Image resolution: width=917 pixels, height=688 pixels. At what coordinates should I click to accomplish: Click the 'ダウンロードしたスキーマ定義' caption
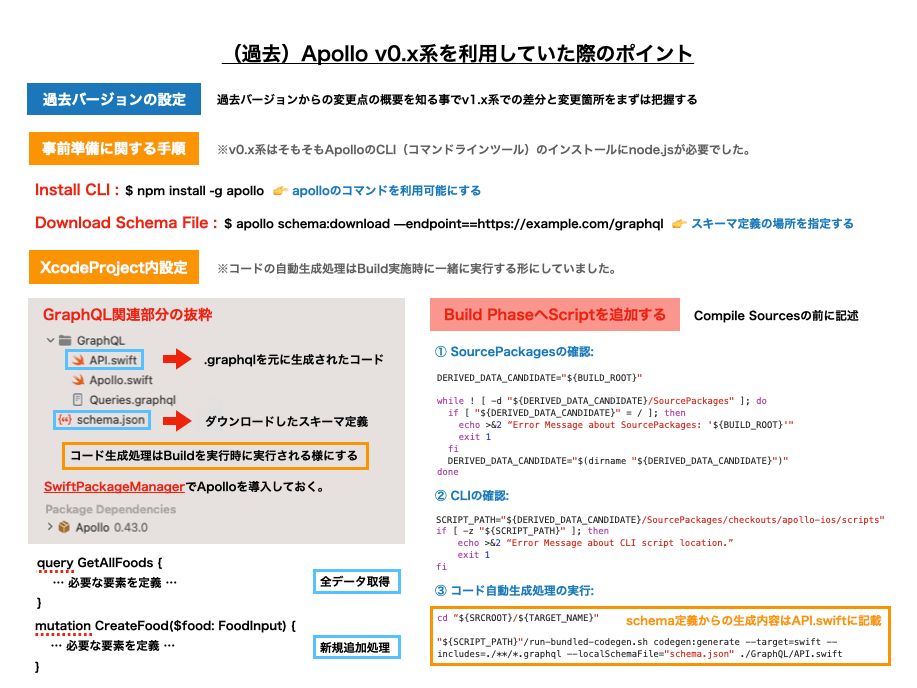(286, 421)
